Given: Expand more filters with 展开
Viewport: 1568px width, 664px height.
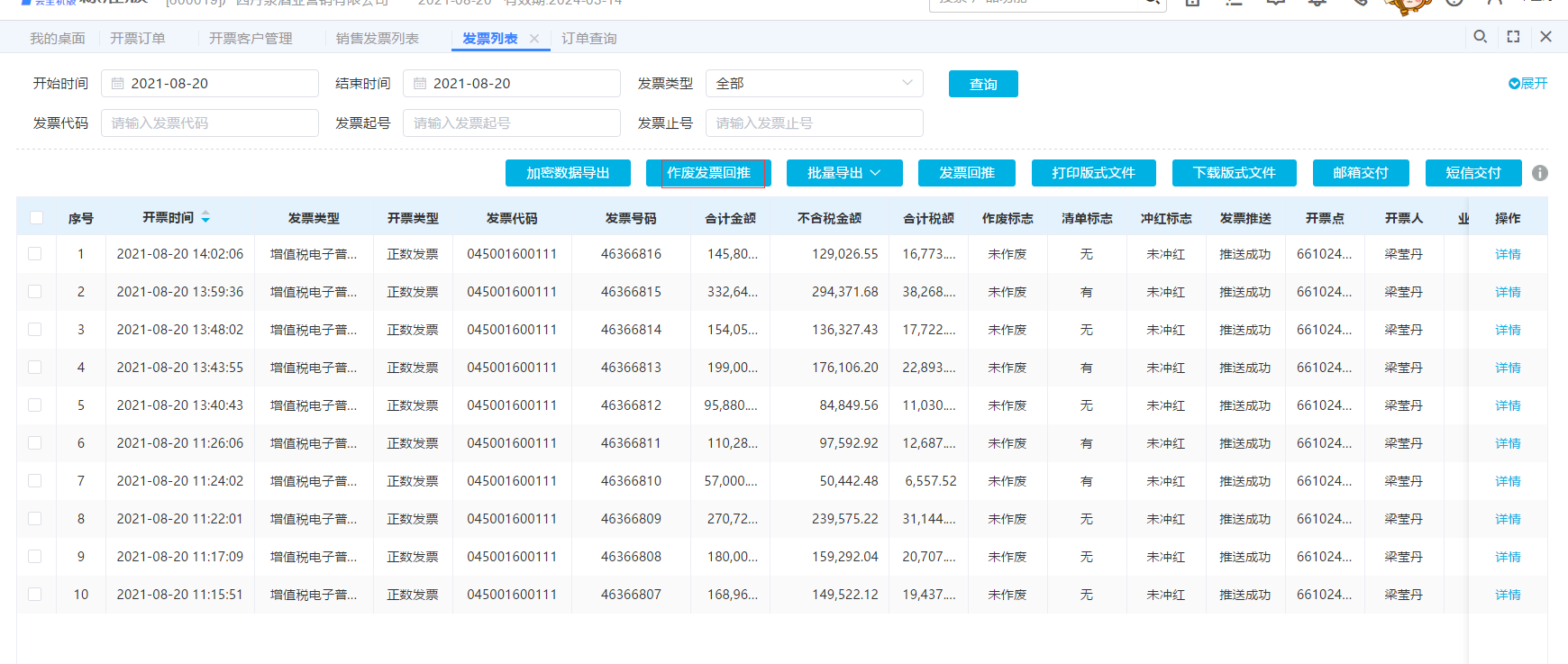Looking at the screenshot, I should click(1528, 84).
